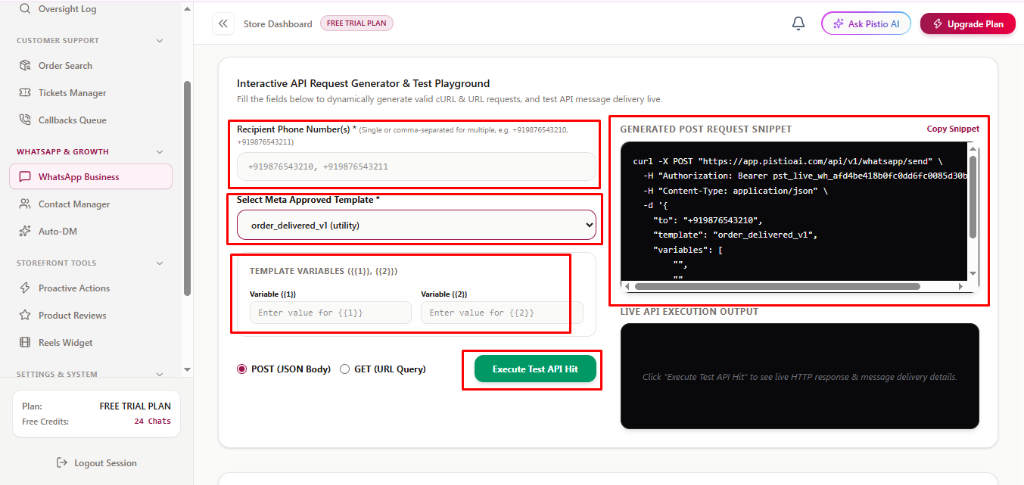
Task: Click lightning icon in Upgrade Plan
Action: (x=938, y=24)
